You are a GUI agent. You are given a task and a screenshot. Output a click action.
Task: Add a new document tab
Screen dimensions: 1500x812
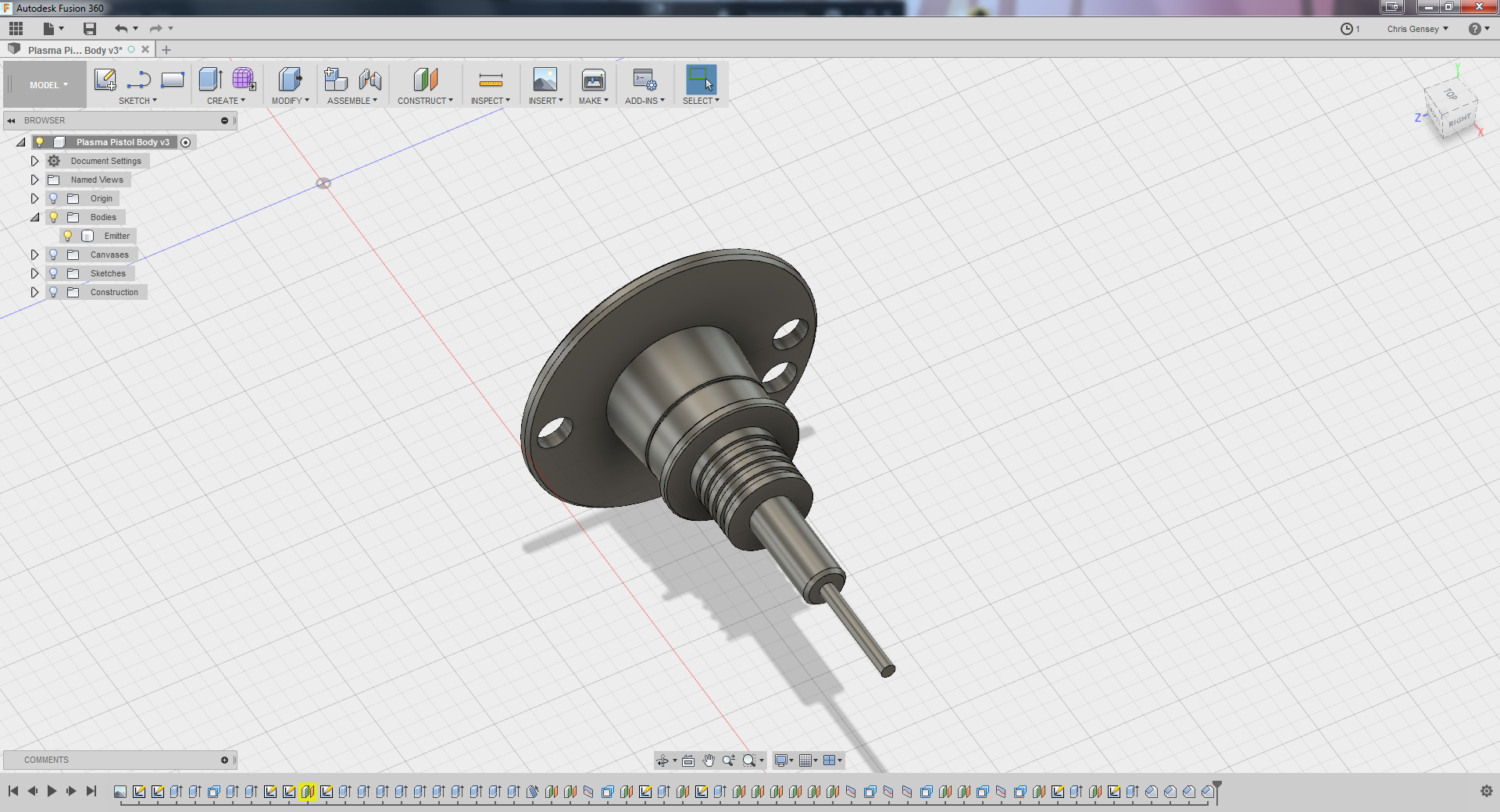[x=166, y=50]
